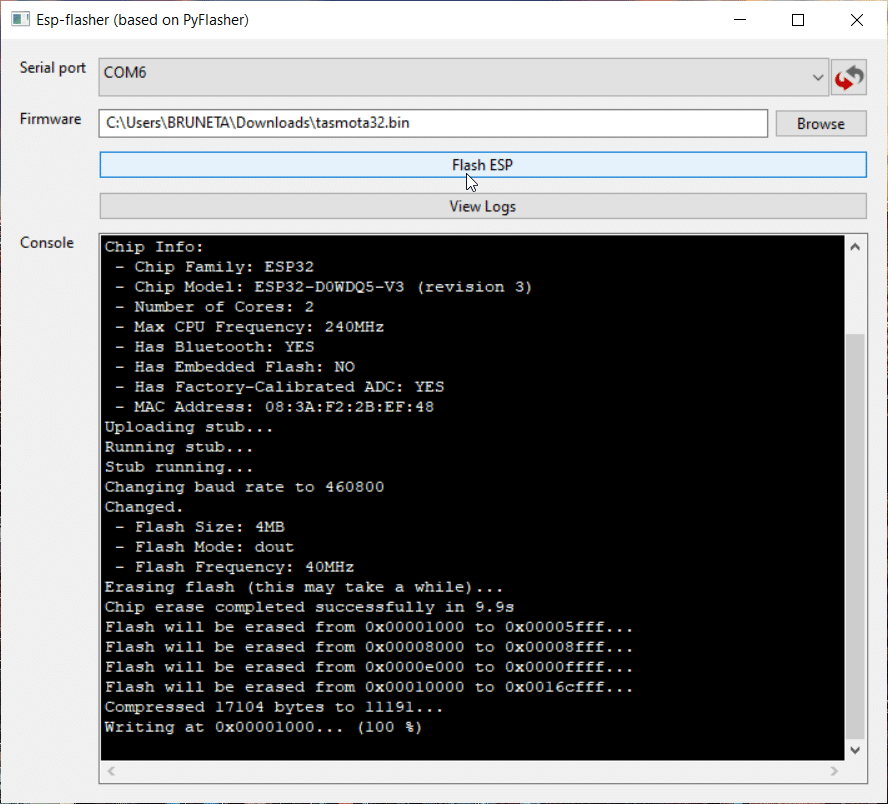Click the Esp-flasher app icon in title bar

coord(20,20)
